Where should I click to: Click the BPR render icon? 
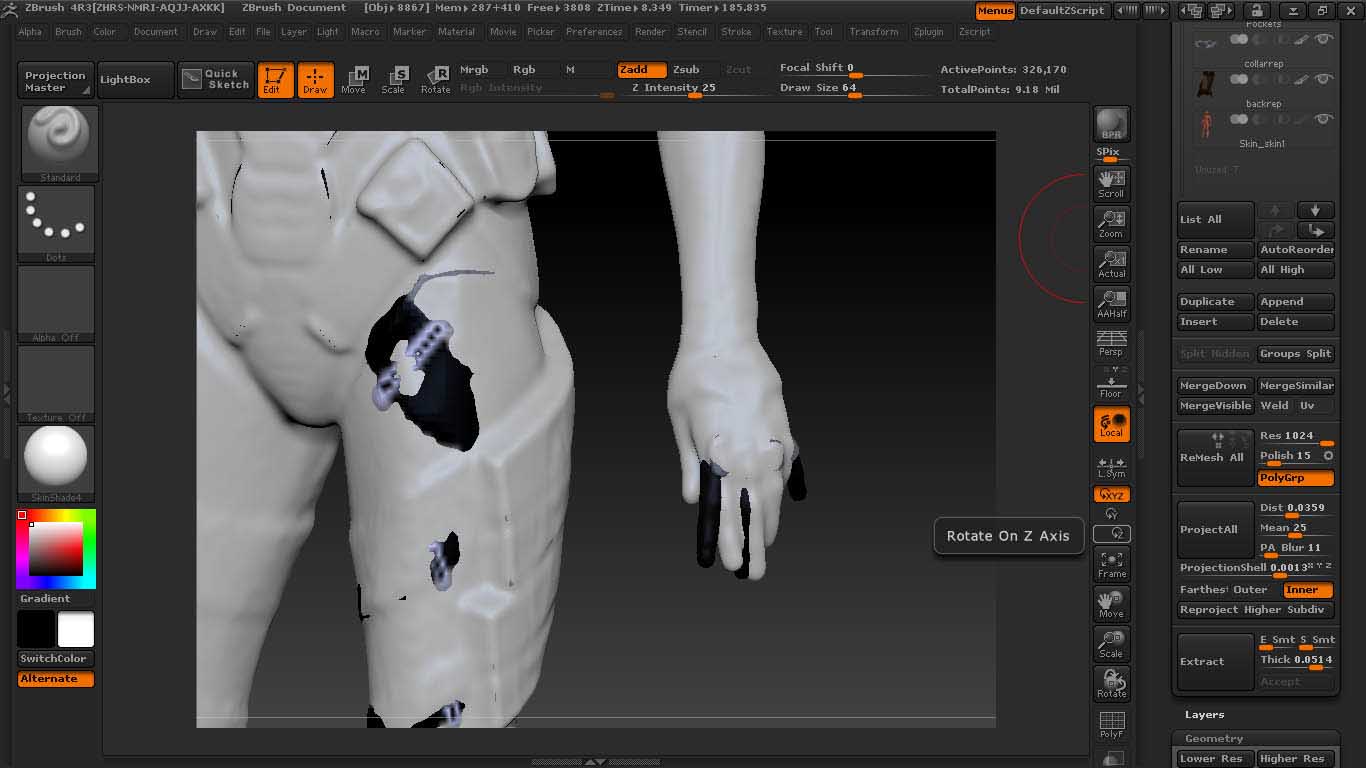(x=1111, y=126)
